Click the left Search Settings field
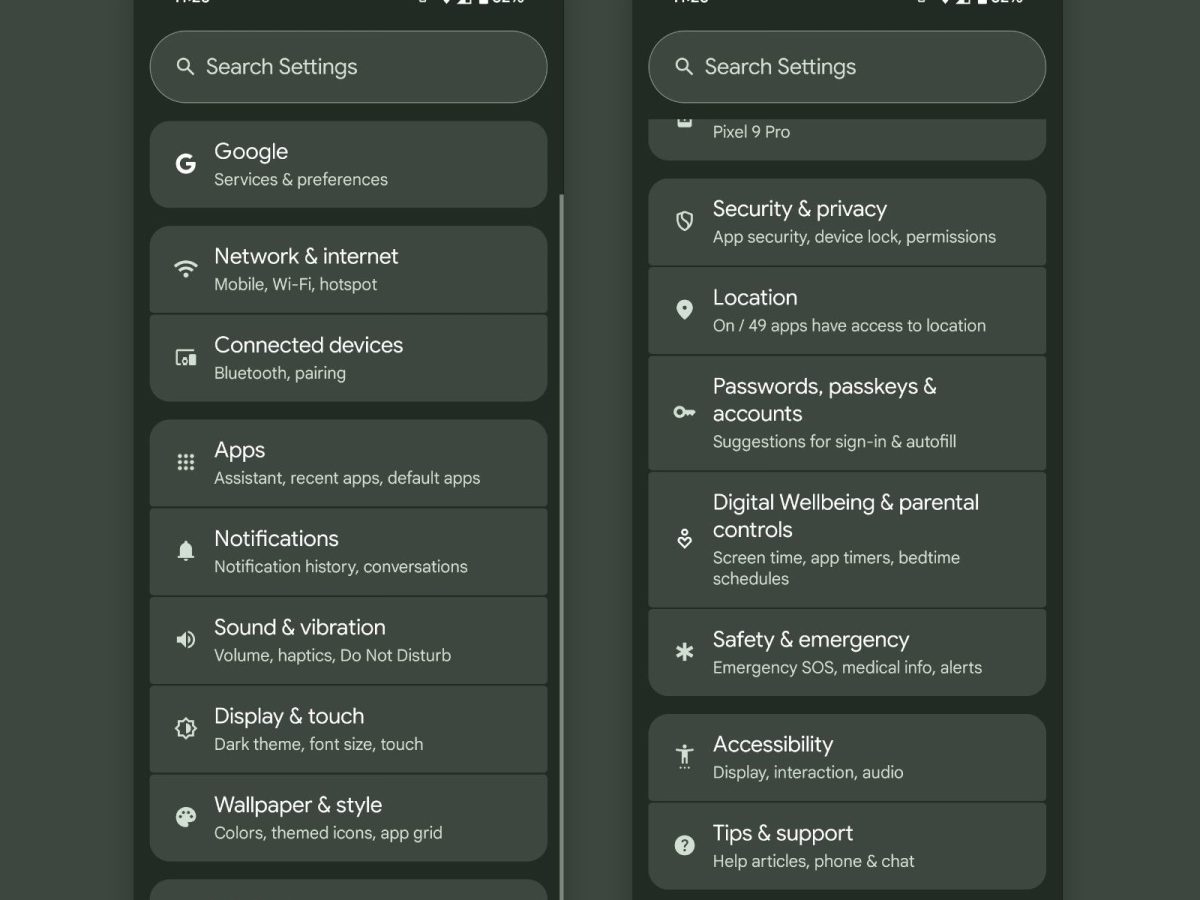This screenshot has height=900, width=1200. pyautogui.click(x=348, y=67)
